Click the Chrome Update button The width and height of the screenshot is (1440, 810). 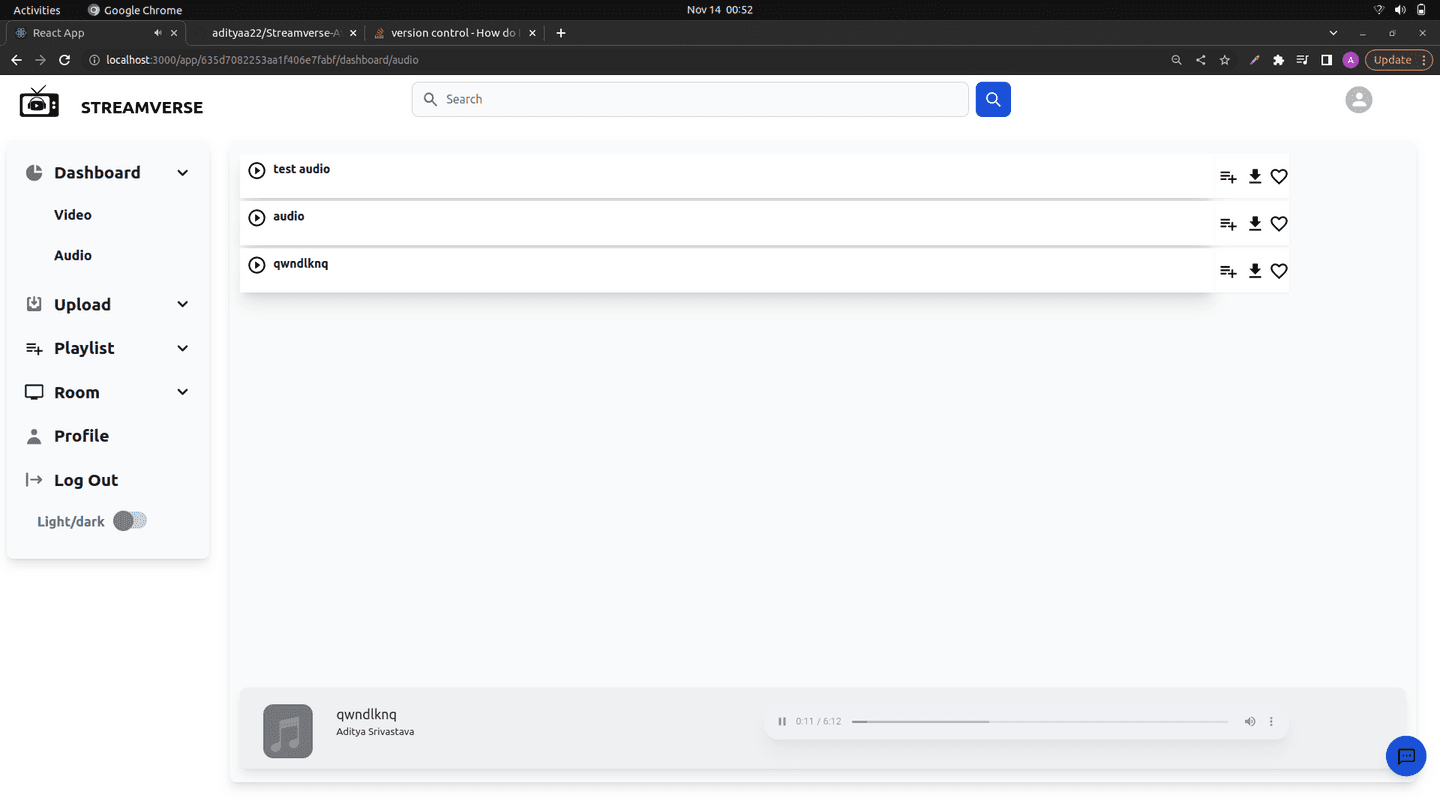(x=1399, y=60)
